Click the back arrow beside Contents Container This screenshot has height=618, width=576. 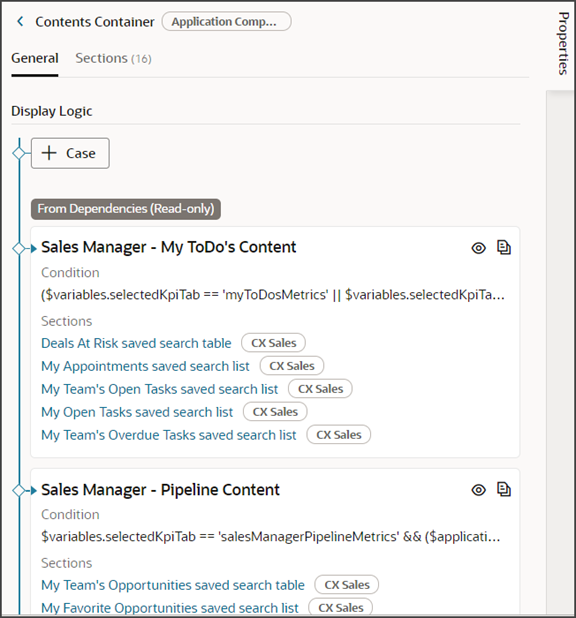(20, 21)
